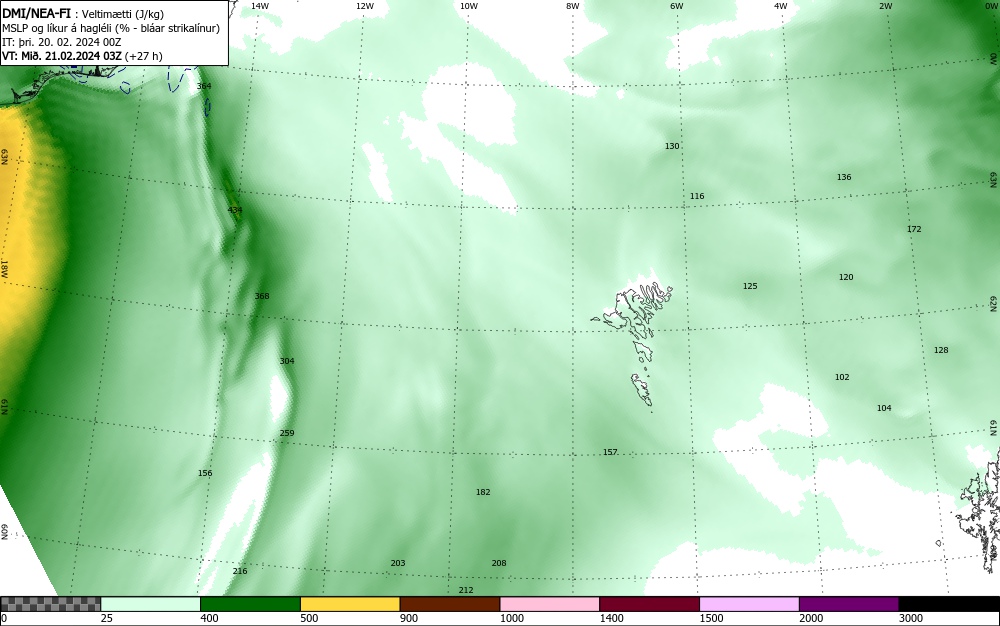The image size is (1000, 626).
Task: Click the IT: þri. 20. 02. 2024 00Z text
Action: pos(62,42)
